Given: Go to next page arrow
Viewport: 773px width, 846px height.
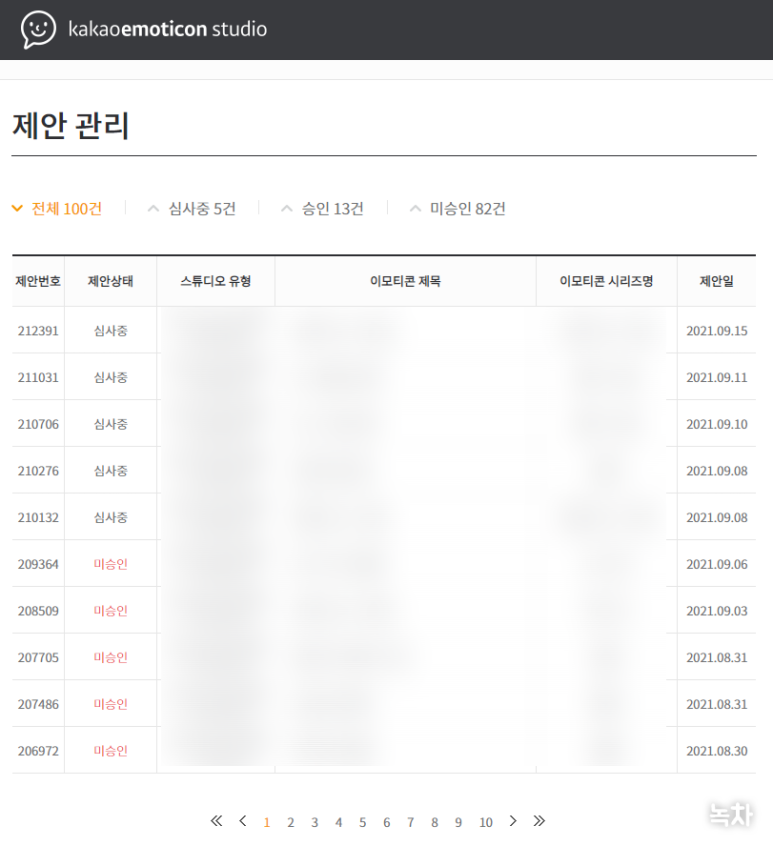Looking at the screenshot, I should [513, 821].
